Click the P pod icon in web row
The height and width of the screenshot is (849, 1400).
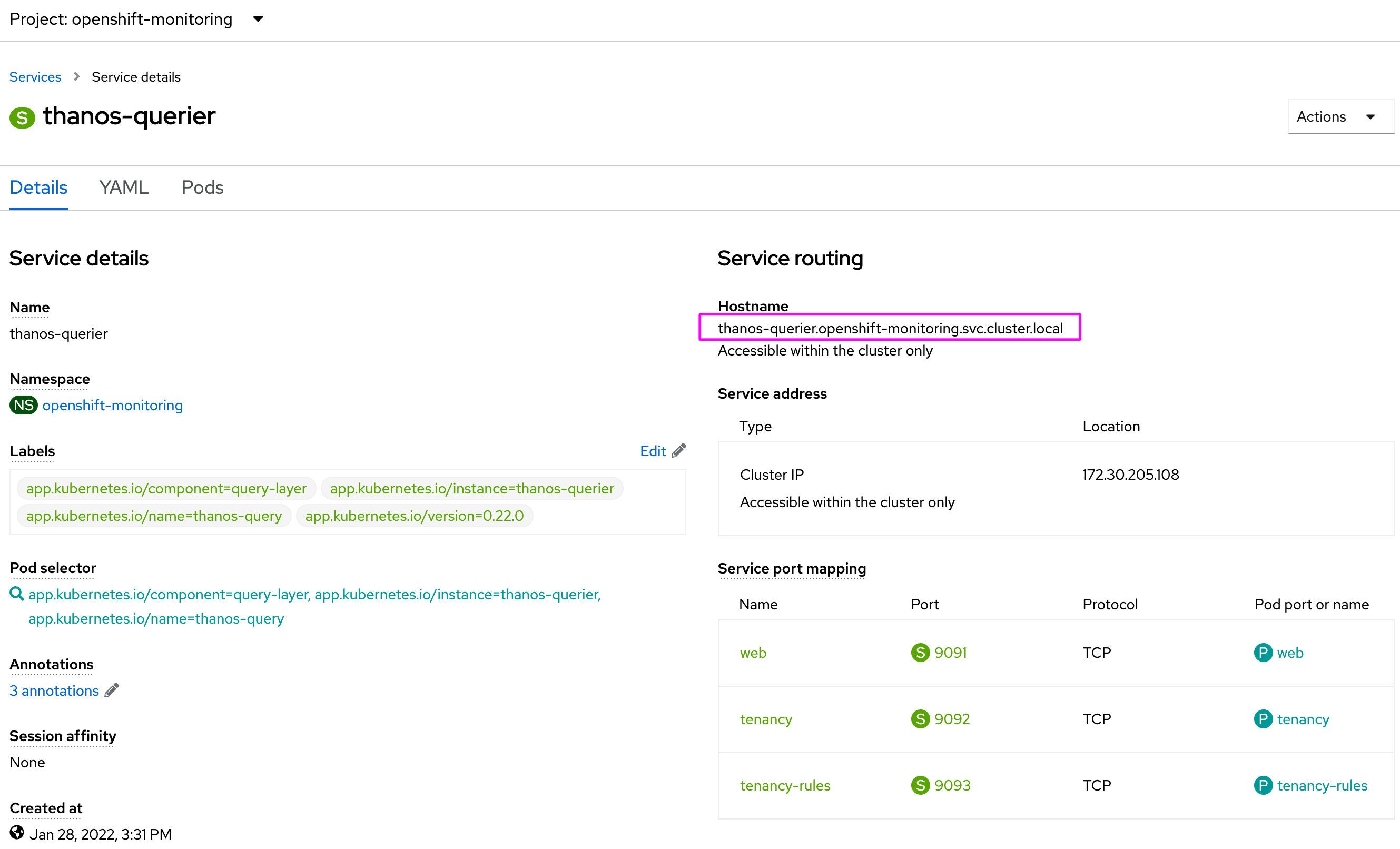pos(1263,653)
